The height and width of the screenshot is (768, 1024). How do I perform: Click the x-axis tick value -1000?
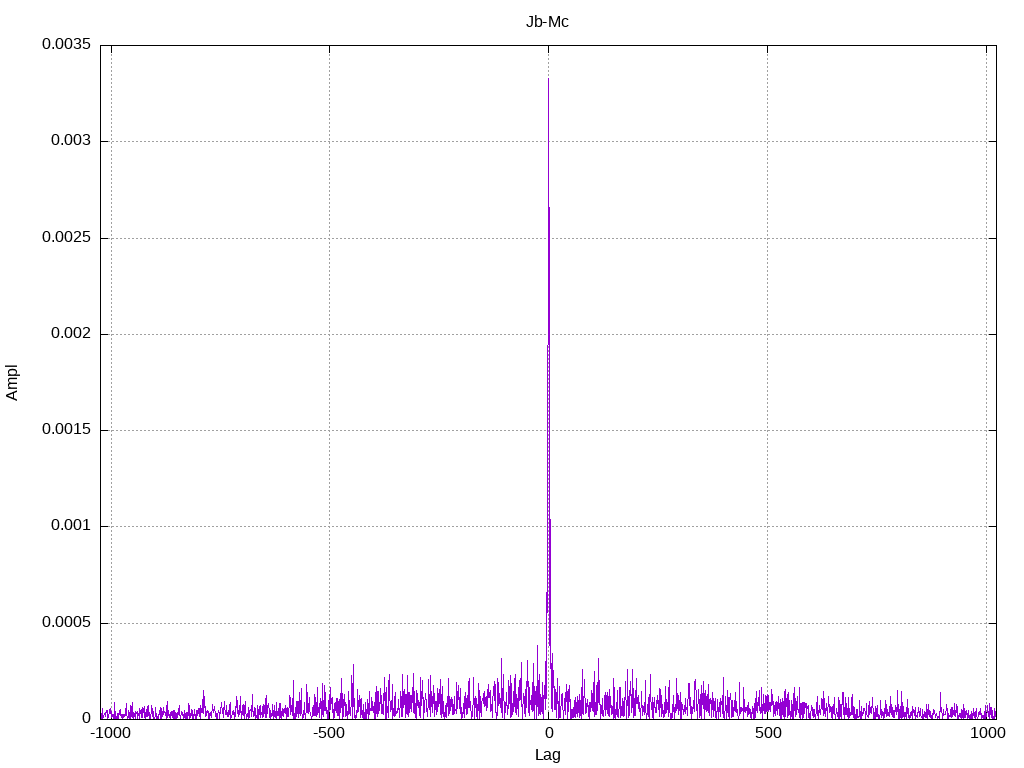pos(110,733)
